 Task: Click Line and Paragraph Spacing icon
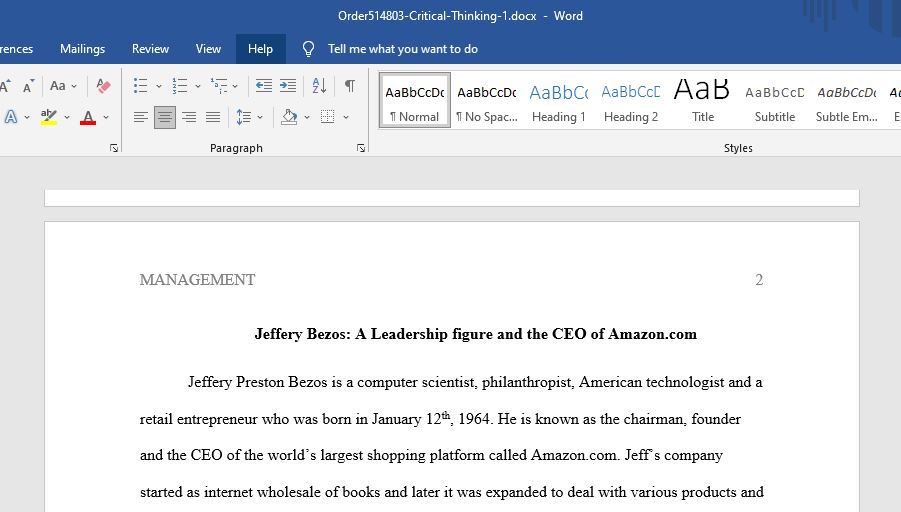(244, 117)
